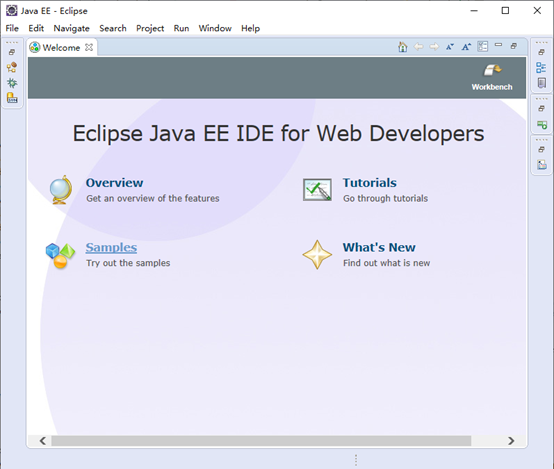This screenshot has width=554, height=469.
Task: Click the Customize page icon
Action: tap(483, 46)
